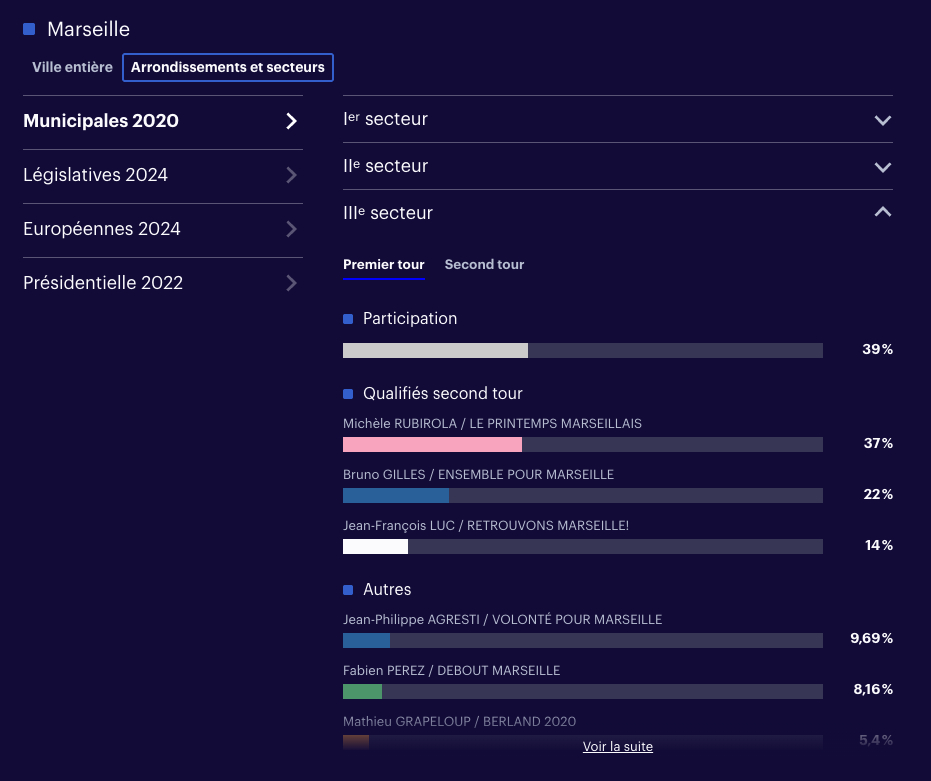Image resolution: width=931 pixels, height=781 pixels.
Task: Expand the IIe secteur section
Action: [x=882, y=167]
